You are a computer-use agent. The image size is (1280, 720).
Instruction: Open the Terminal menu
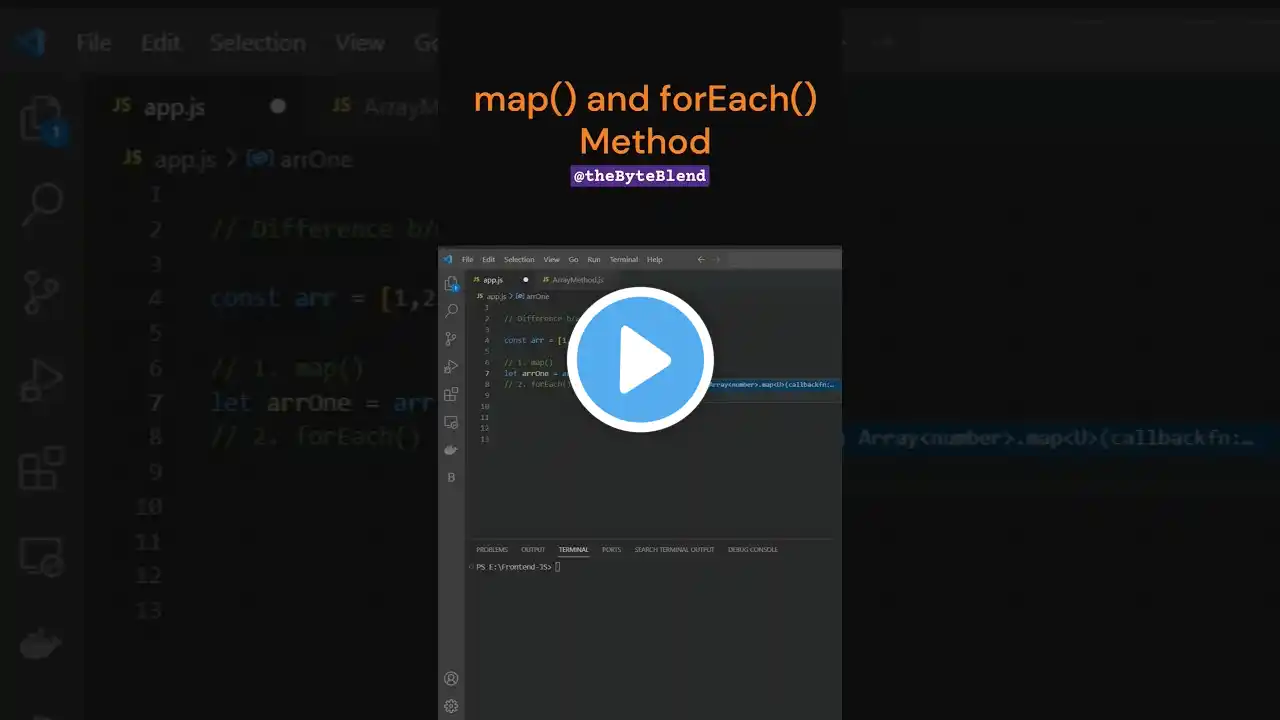(x=624, y=260)
